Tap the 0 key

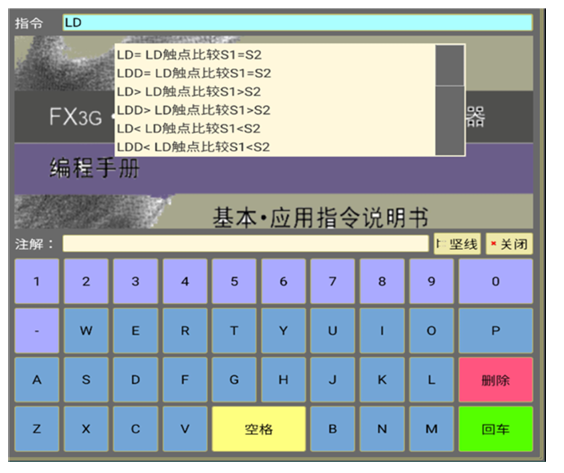click(x=496, y=281)
